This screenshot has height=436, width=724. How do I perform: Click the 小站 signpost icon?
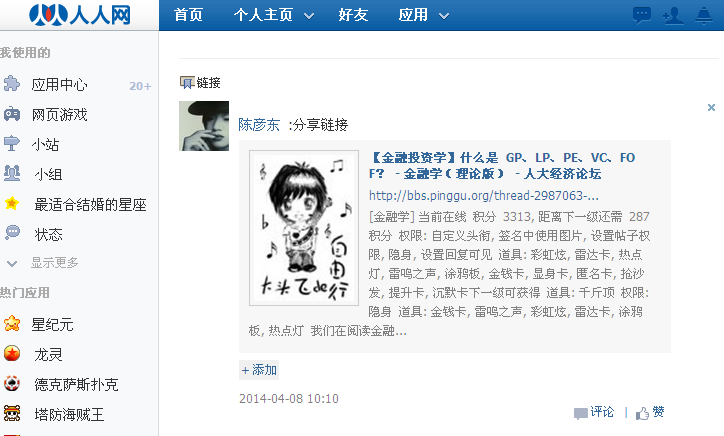point(12,144)
